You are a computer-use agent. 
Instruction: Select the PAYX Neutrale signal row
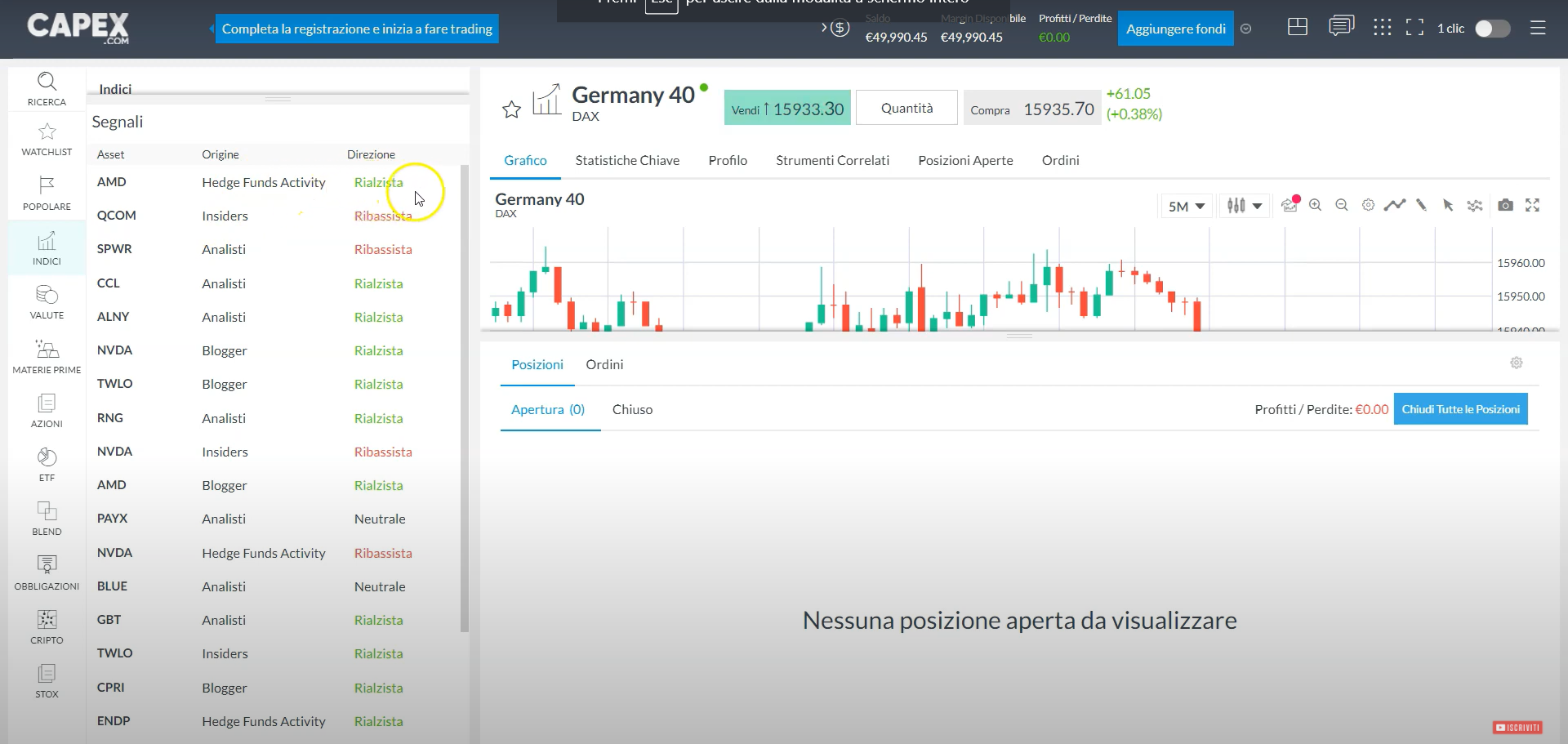[x=274, y=519]
